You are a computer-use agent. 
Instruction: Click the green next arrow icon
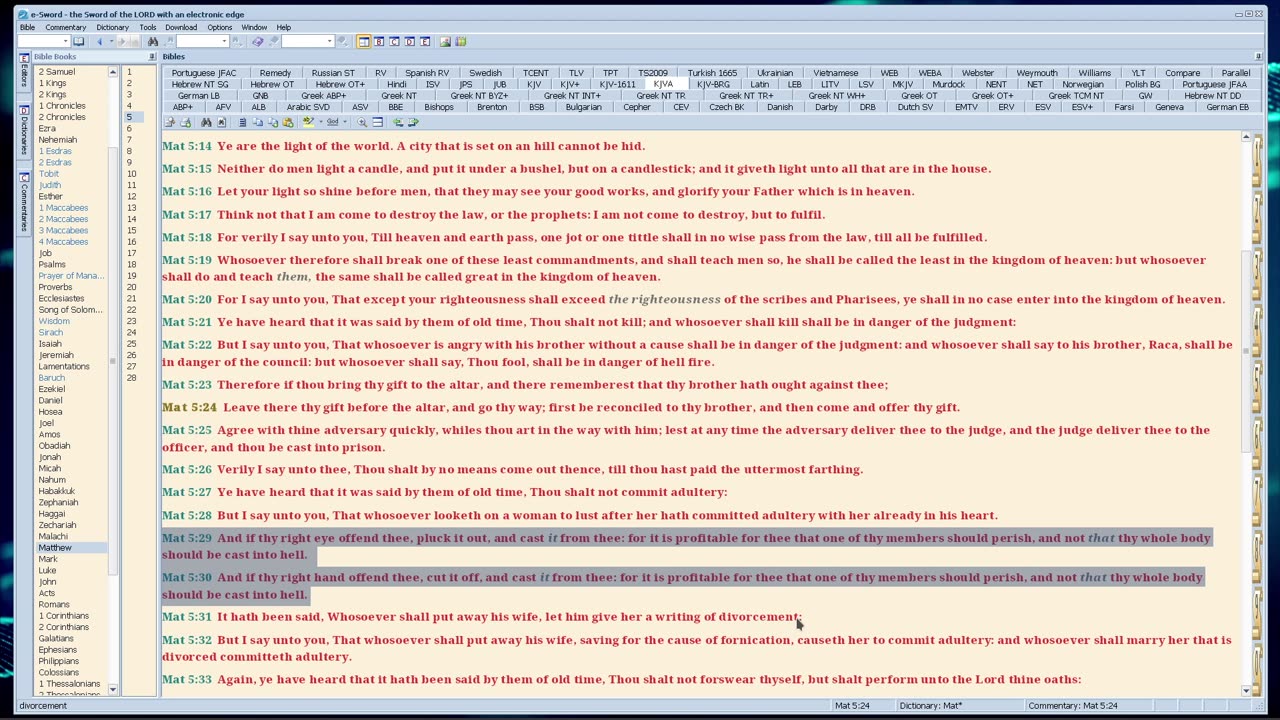[x=412, y=122]
